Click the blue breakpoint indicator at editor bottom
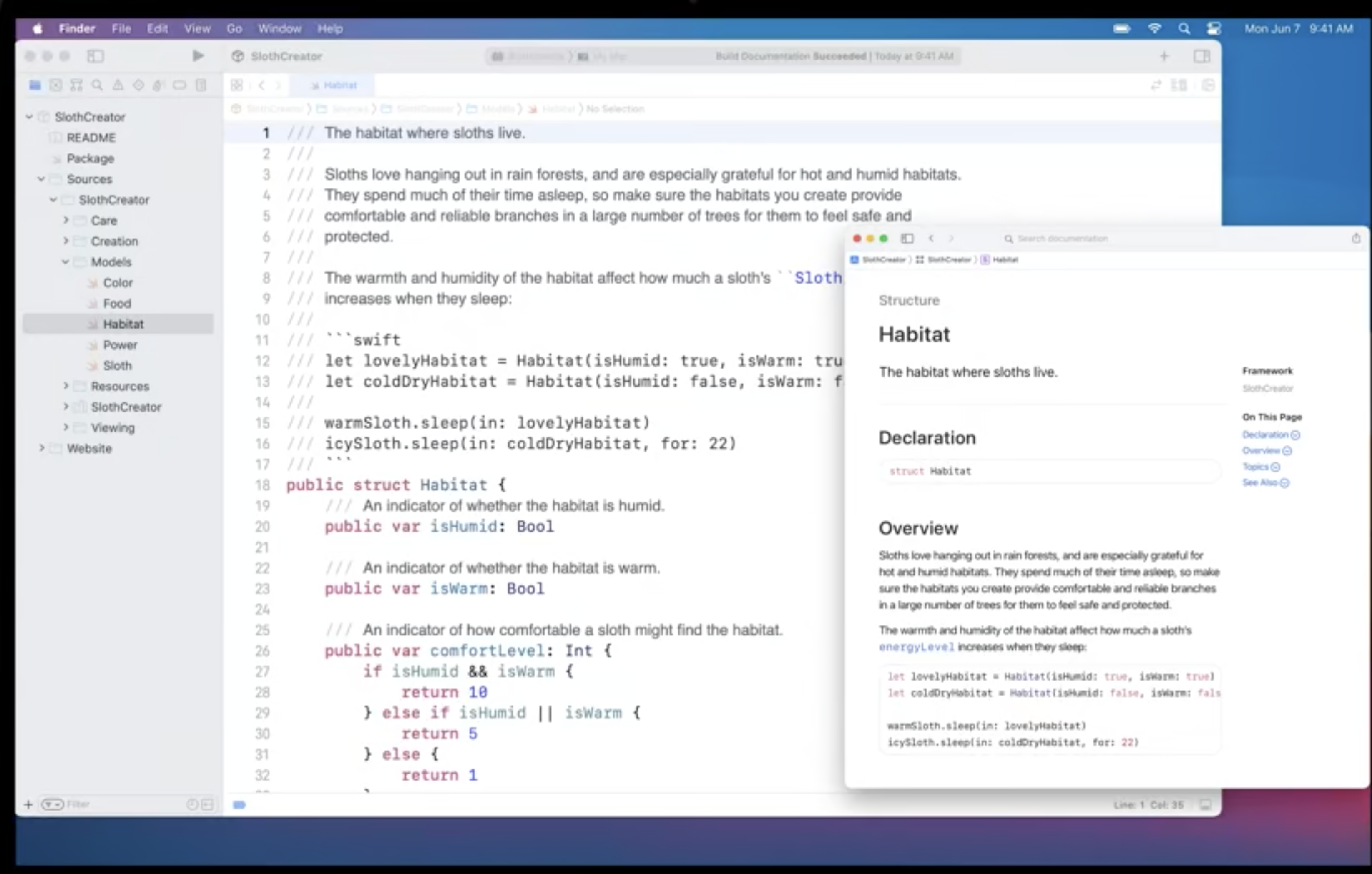This screenshot has height=874, width=1372. (x=239, y=804)
